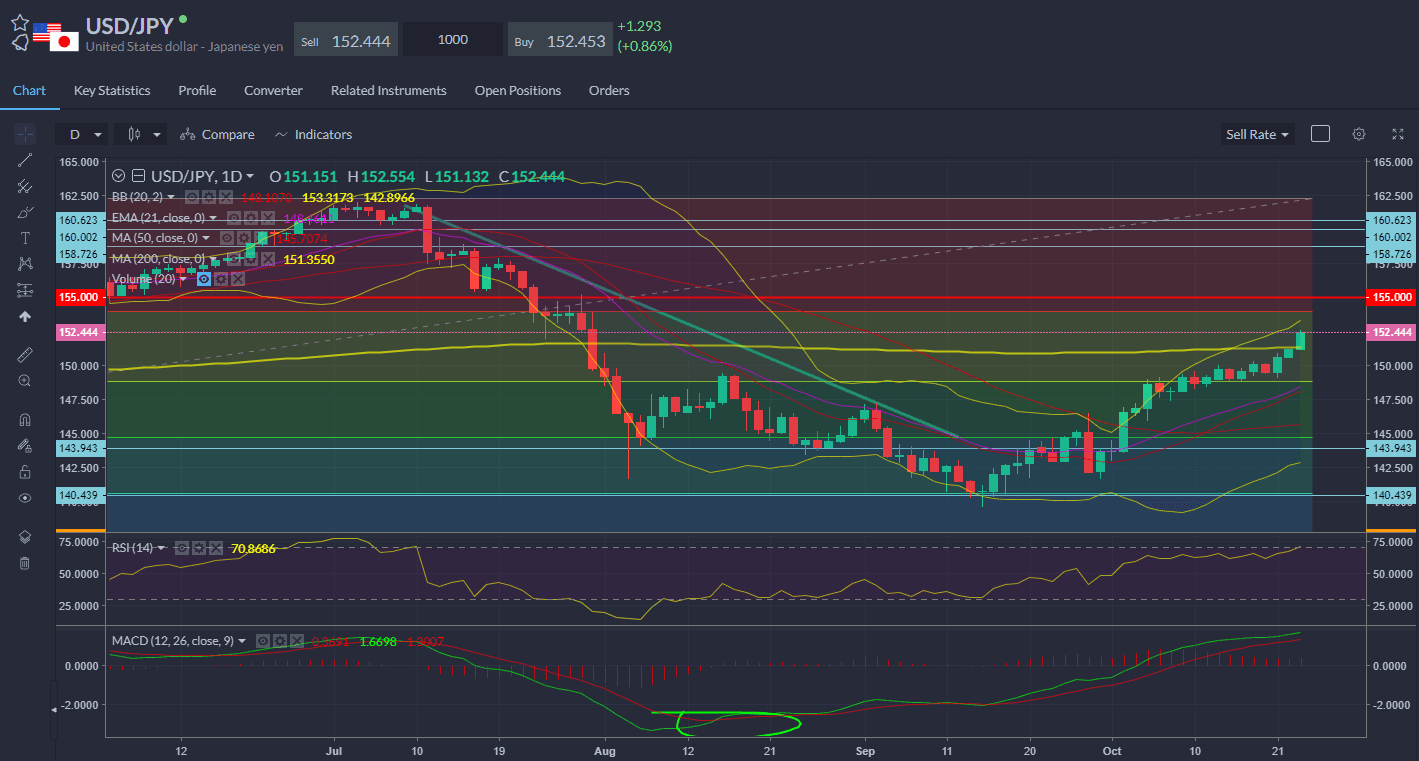Enable the magnet snap mode
The height and width of the screenshot is (761, 1419).
pyautogui.click(x=25, y=420)
